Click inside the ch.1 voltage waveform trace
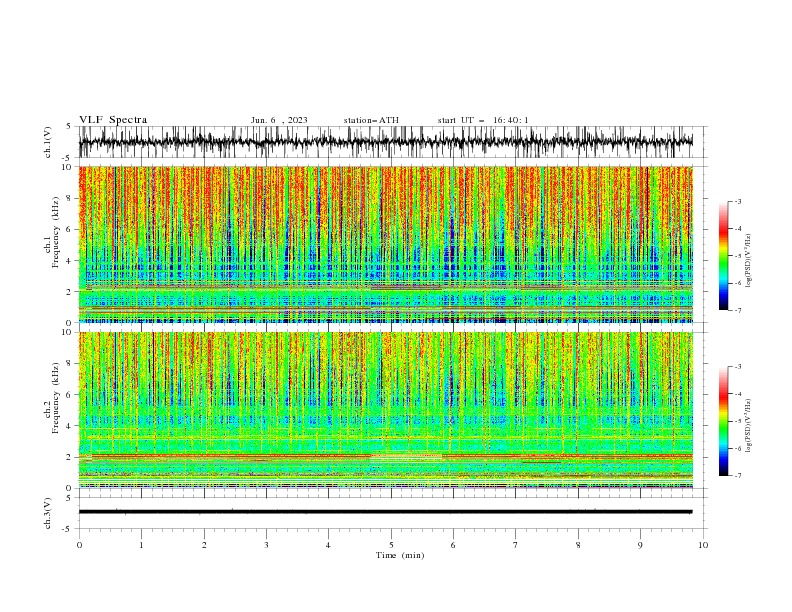This screenshot has height=612, width=792. click(x=385, y=142)
